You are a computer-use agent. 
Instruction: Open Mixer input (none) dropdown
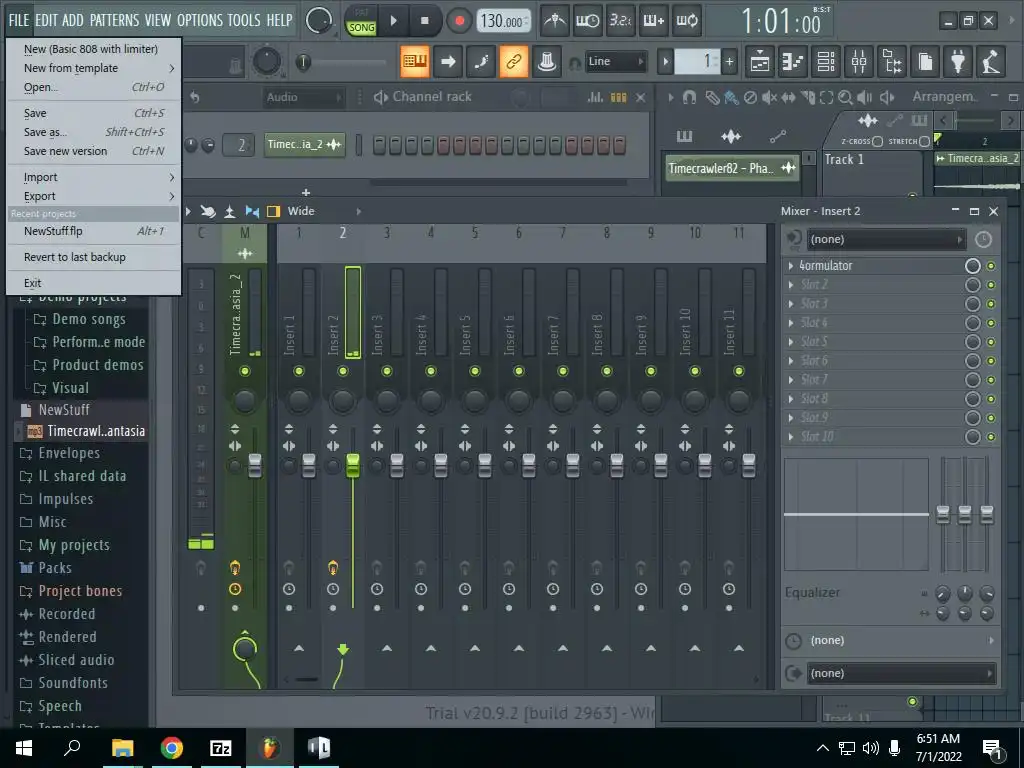coord(886,239)
